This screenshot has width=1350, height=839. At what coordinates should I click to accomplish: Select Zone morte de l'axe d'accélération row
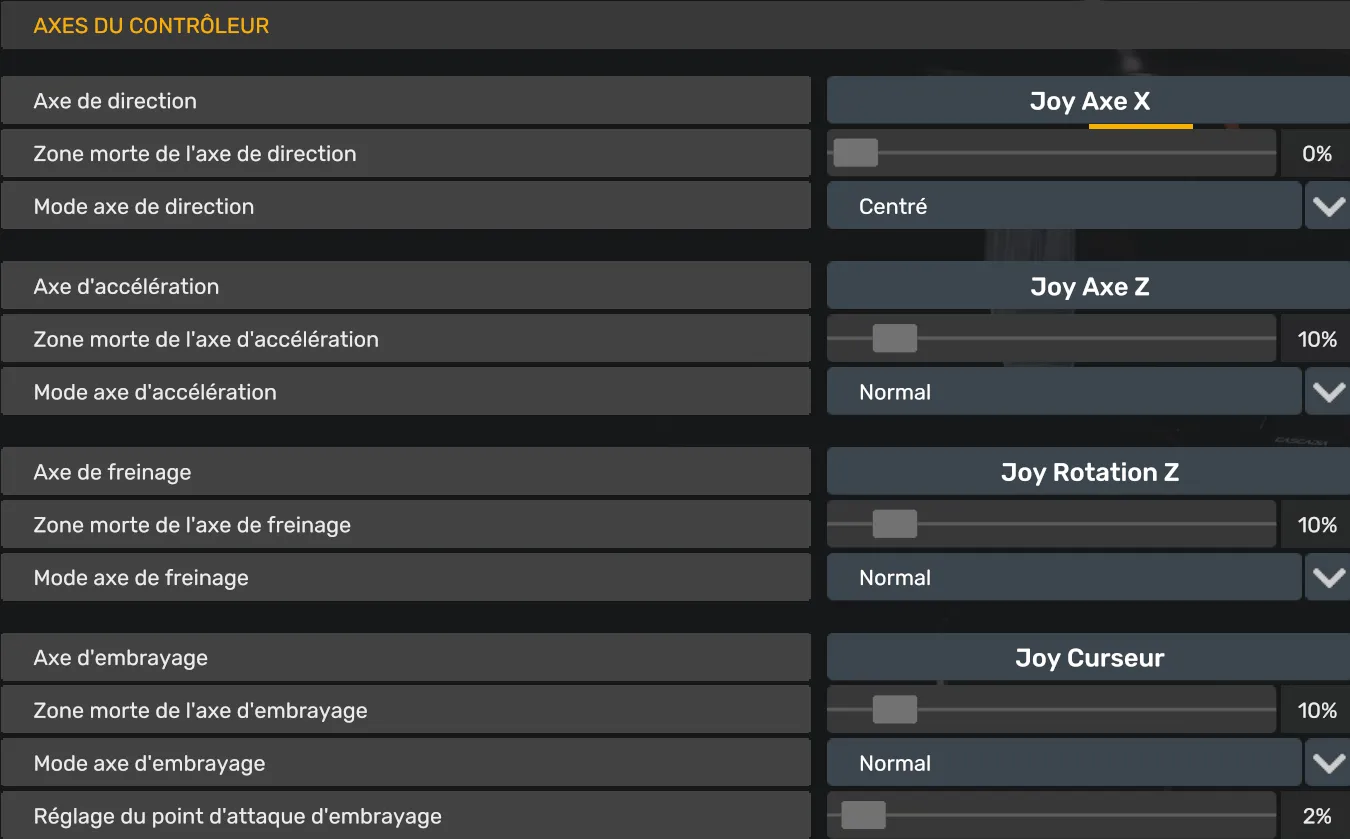pyautogui.click(x=405, y=339)
